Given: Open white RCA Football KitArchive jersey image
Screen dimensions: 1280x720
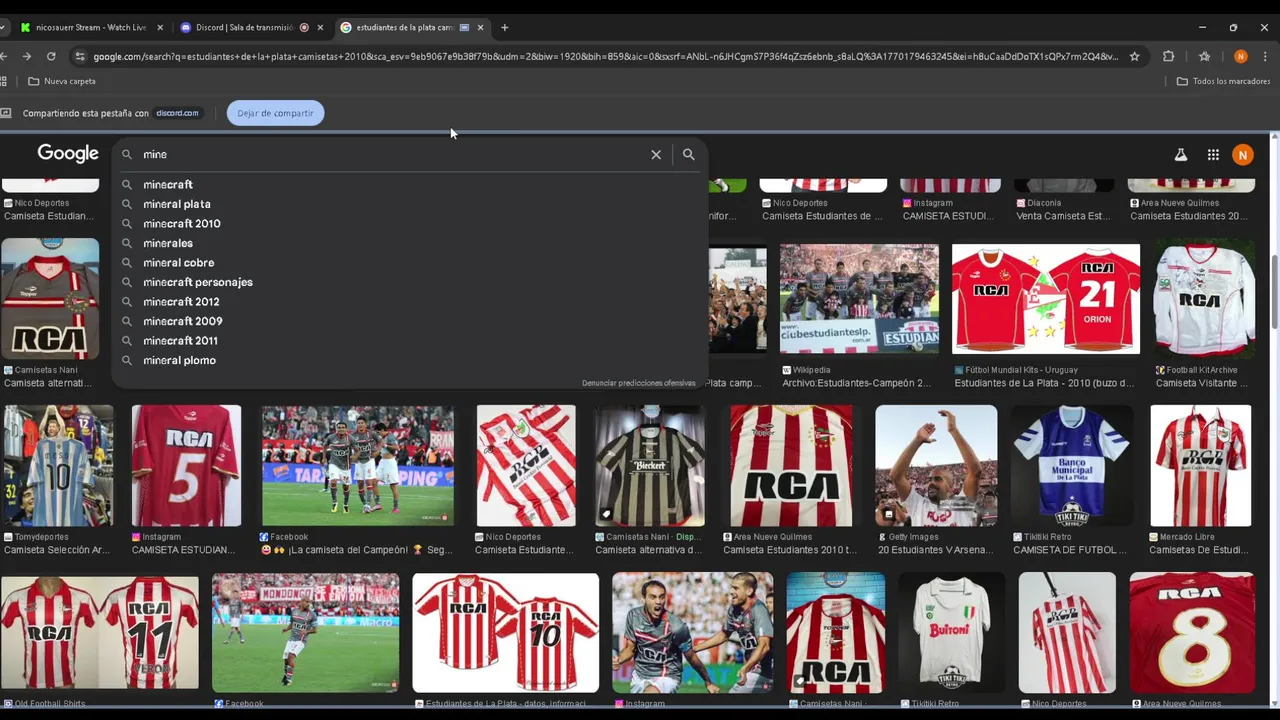Looking at the screenshot, I should click(x=1204, y=299).
